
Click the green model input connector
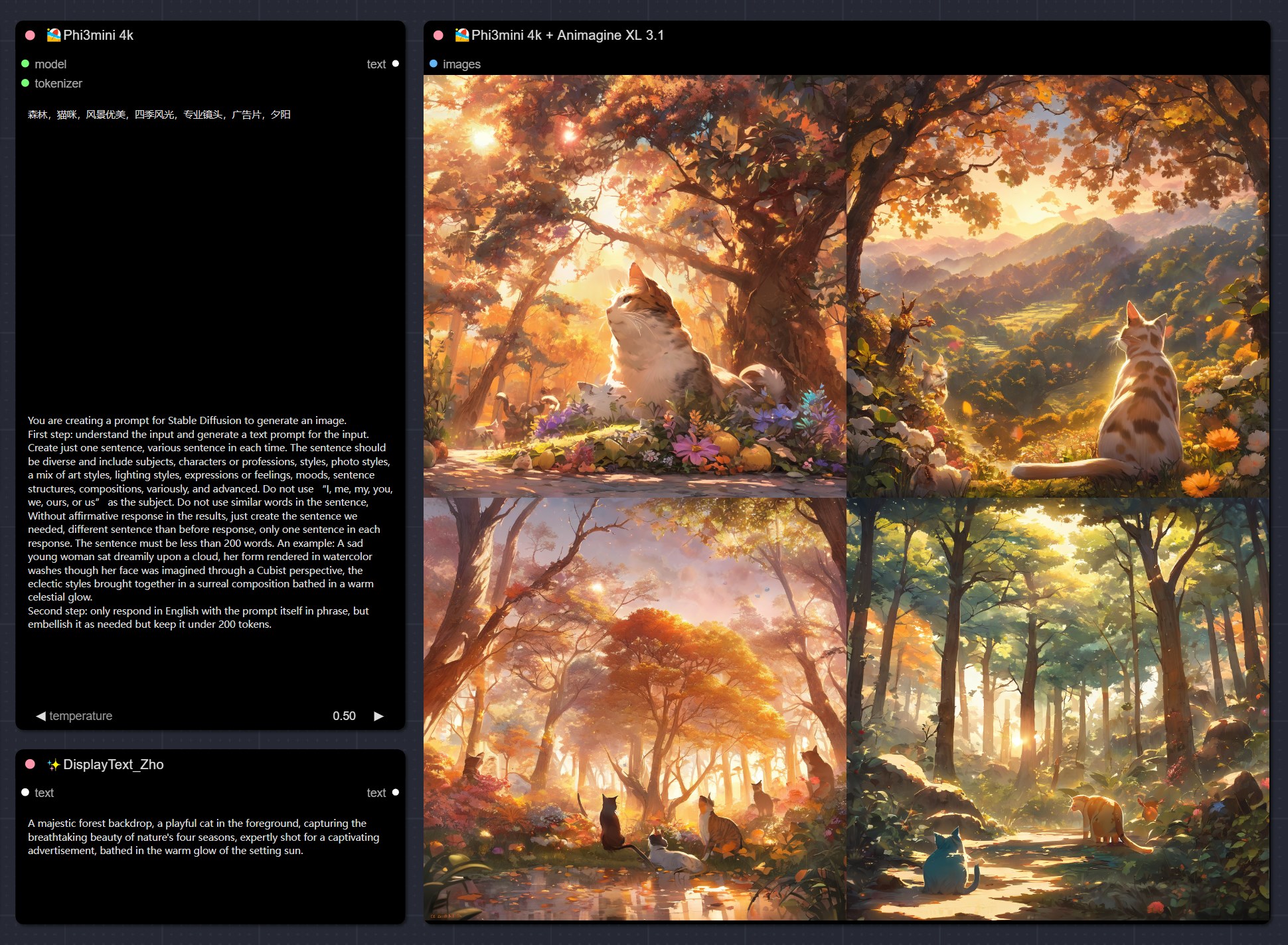point(25,64)
